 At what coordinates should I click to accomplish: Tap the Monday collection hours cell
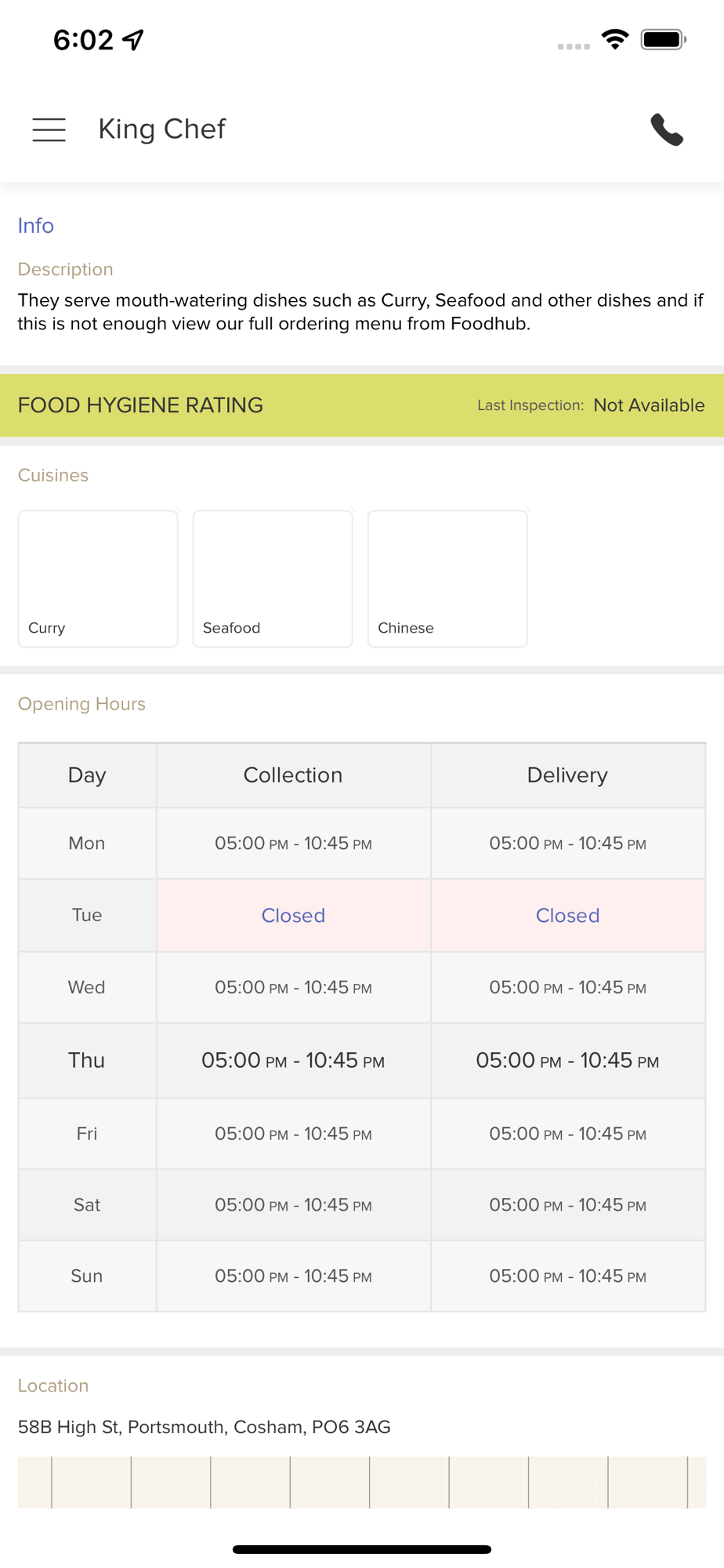(x=293, y=844)
